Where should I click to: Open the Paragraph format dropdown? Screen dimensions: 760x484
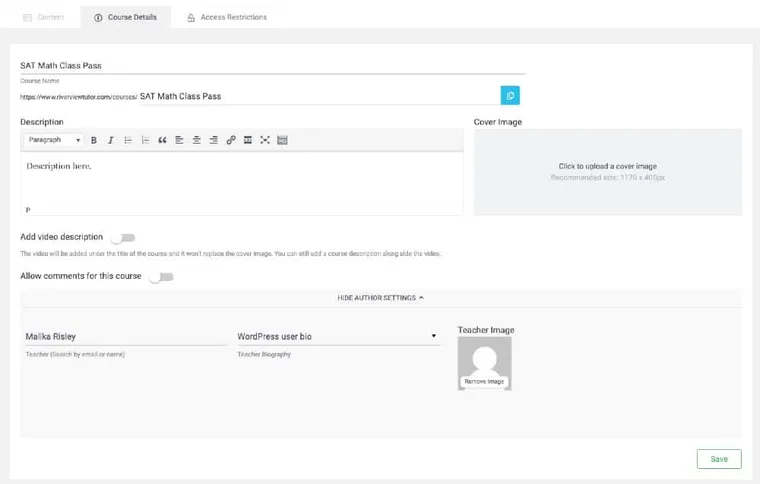tap(53, 140)
